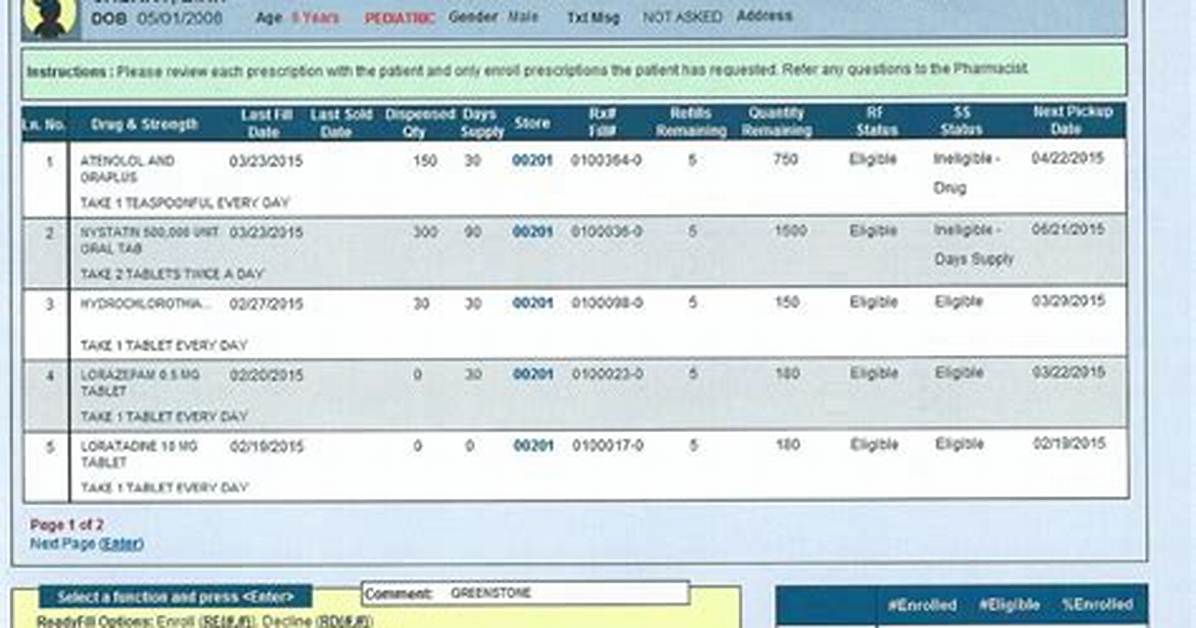1196x628 pixels.
Task: Click Rx number 0100036-0
Action: [606, 232]
